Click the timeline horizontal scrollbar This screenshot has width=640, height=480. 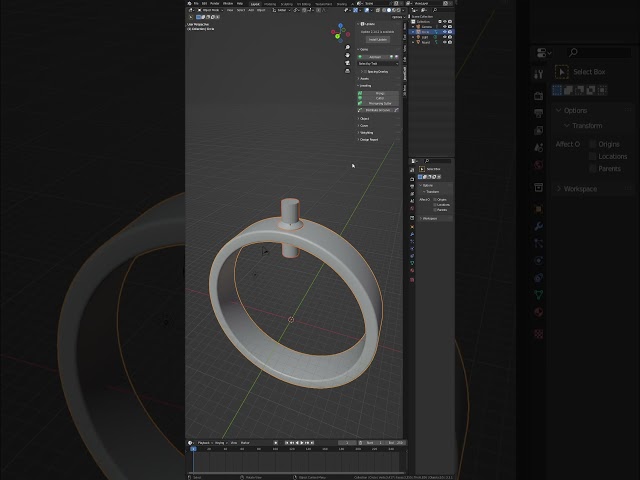coord(297,472)
